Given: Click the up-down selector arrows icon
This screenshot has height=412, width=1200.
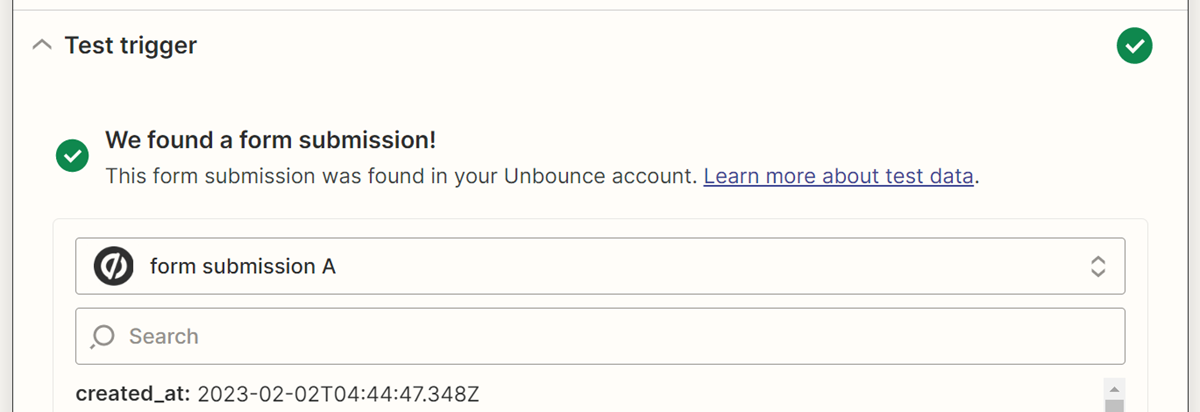Looking at the screenshot, I should point(1097,266).
